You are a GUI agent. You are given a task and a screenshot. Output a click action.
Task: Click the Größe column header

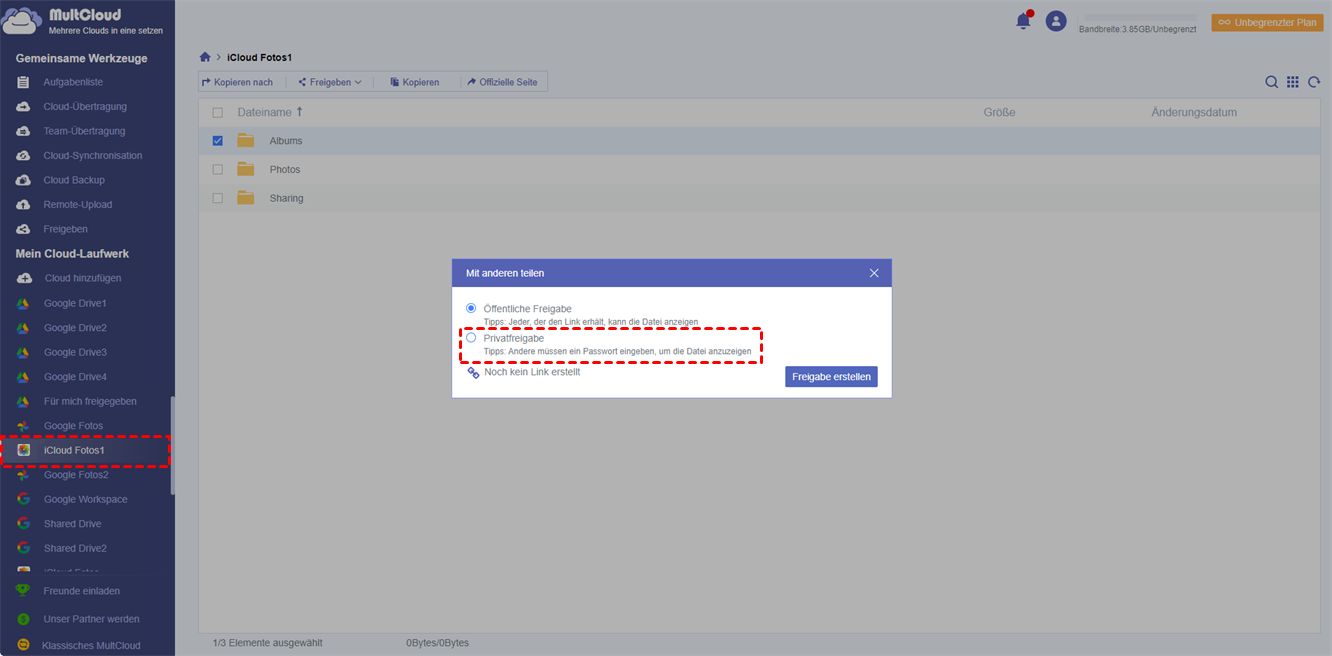coord(999,113)
